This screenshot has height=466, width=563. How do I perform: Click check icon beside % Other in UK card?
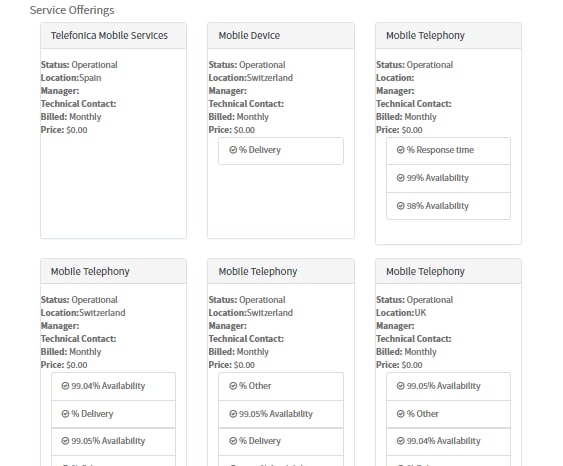(x=401, y=414)
